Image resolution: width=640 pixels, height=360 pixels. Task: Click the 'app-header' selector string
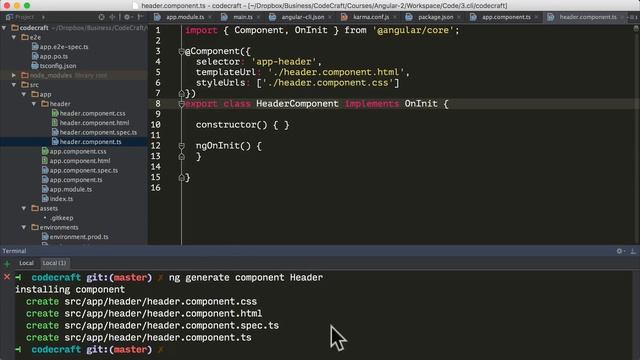(x=284, y=62)
